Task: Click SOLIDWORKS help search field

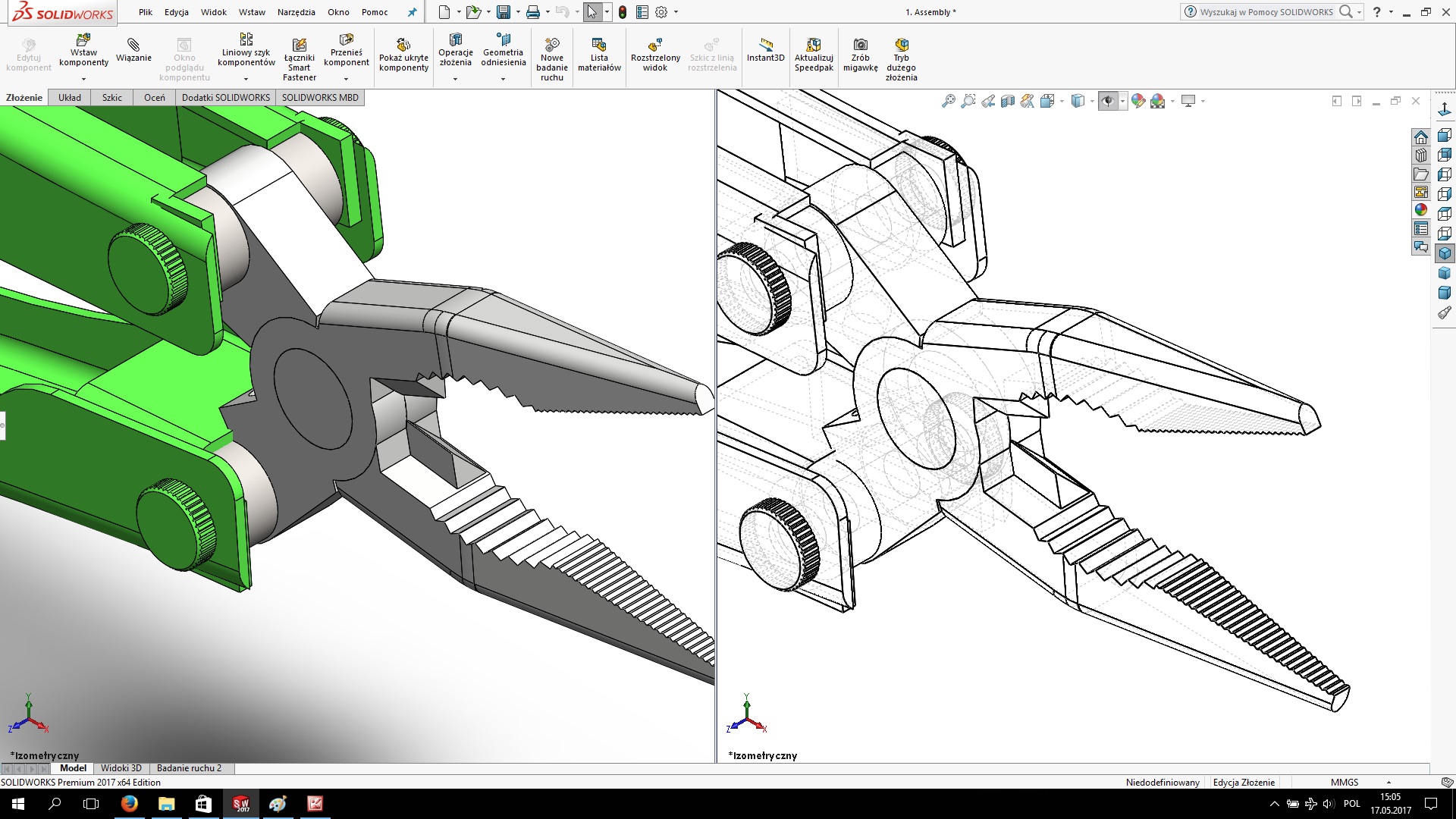Action: 1265,12
